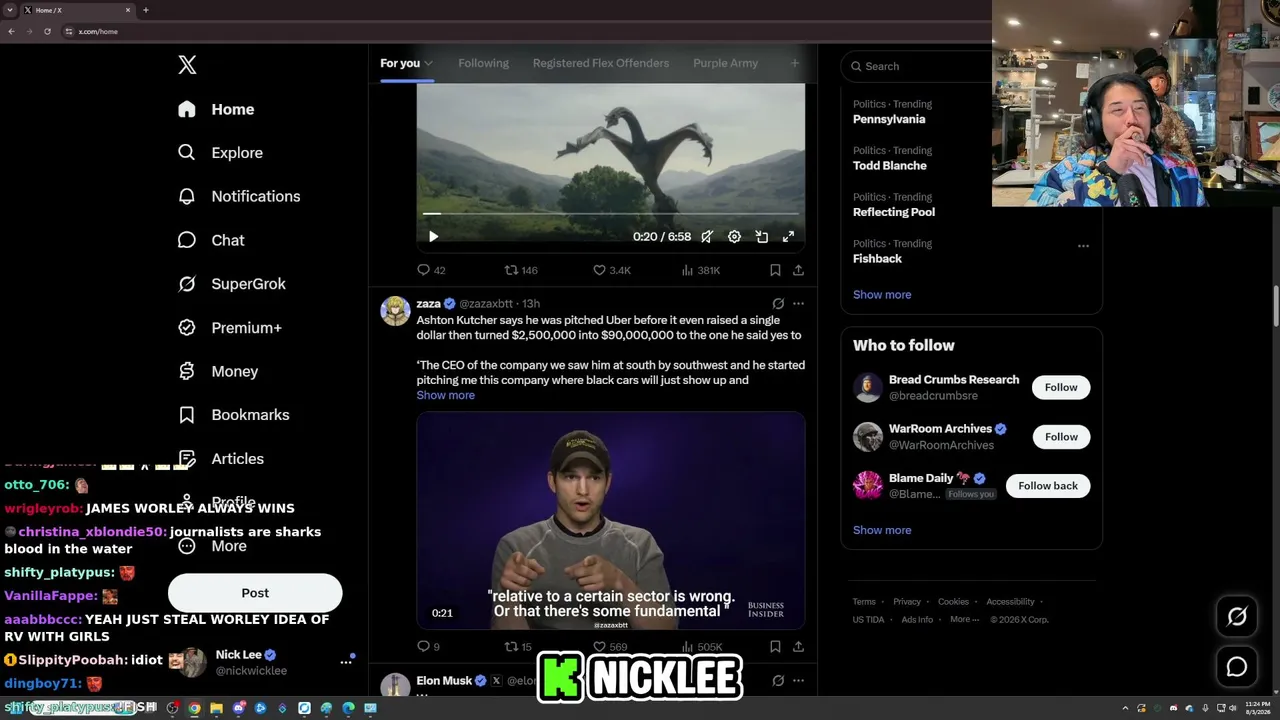Open picture-in-picture on the dragon video
This screenshot has height=720, width=1280.
coord(762,237)
